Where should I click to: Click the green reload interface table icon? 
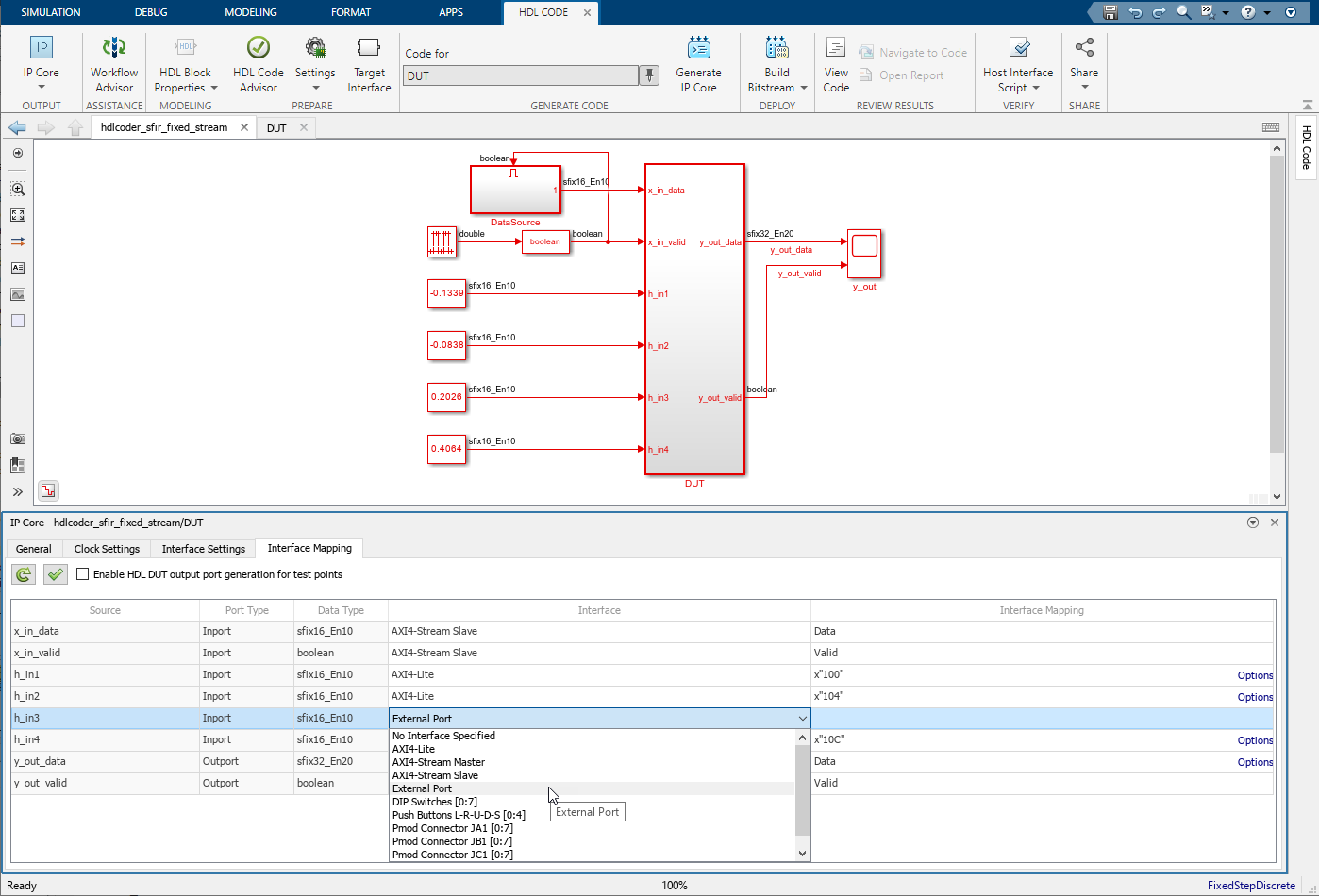24,574
